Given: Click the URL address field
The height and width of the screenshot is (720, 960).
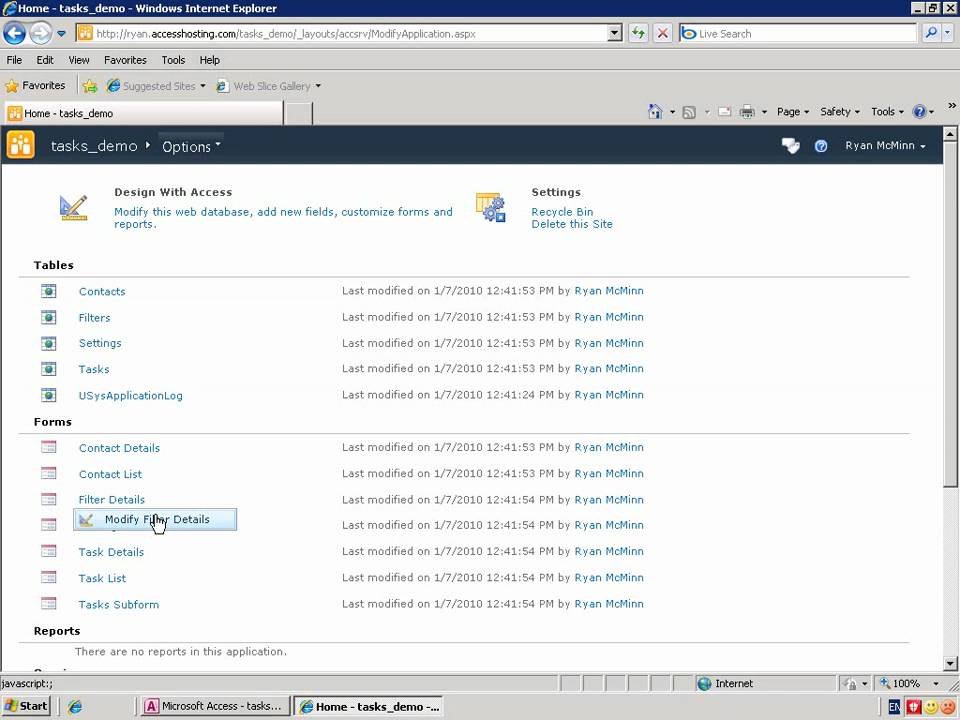Looking at the screenshot, I should click(350, 34).
